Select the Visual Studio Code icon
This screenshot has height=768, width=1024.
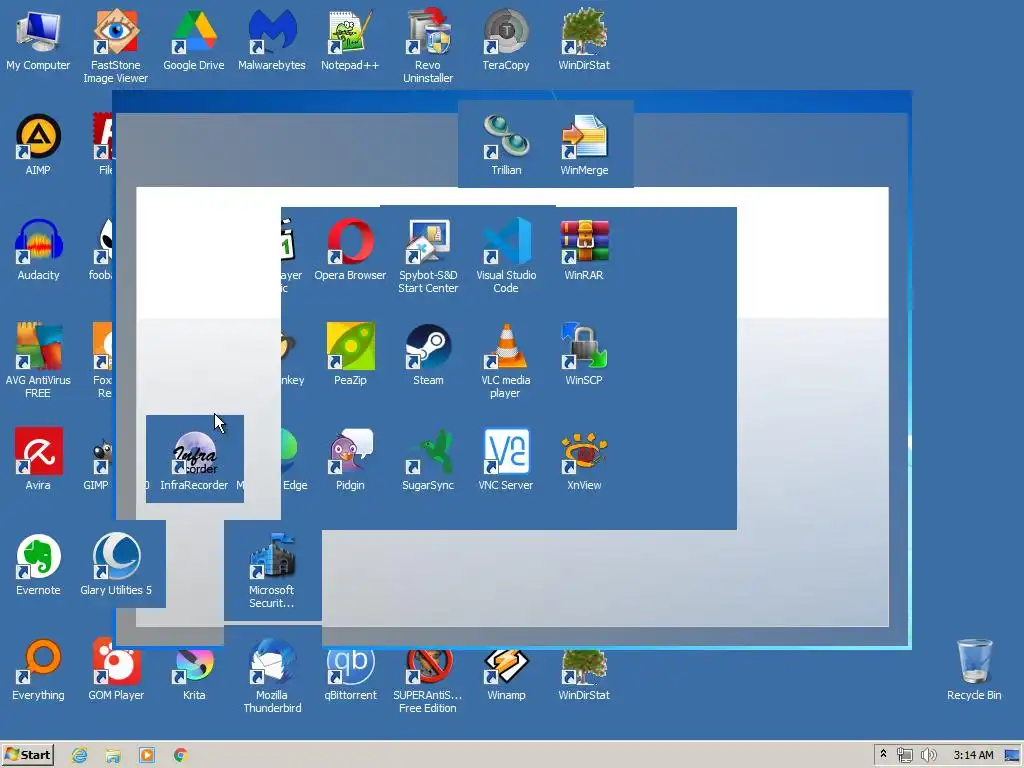(x=506, y=256)
